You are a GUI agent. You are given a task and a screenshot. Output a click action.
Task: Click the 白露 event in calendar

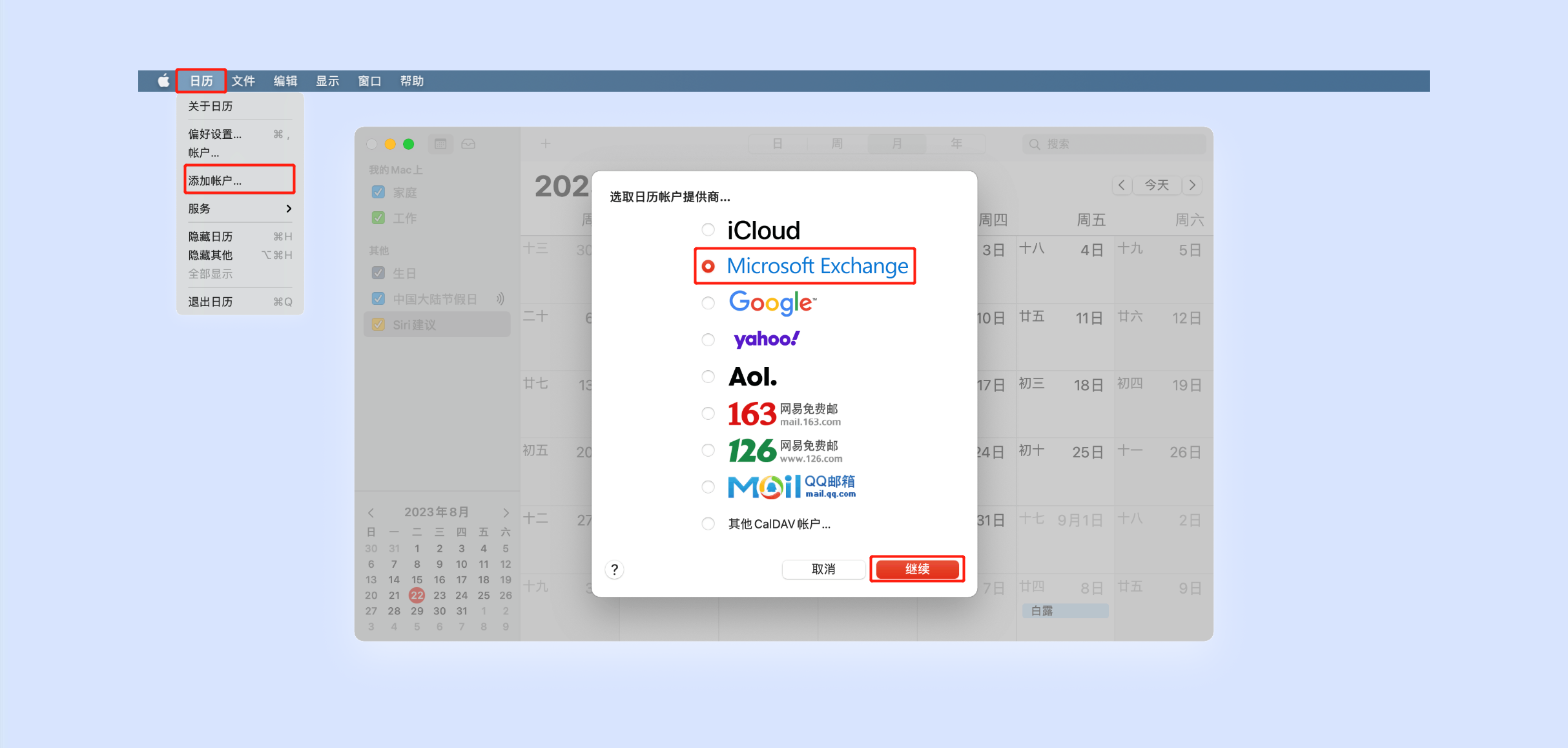(x=1066, y=610)
